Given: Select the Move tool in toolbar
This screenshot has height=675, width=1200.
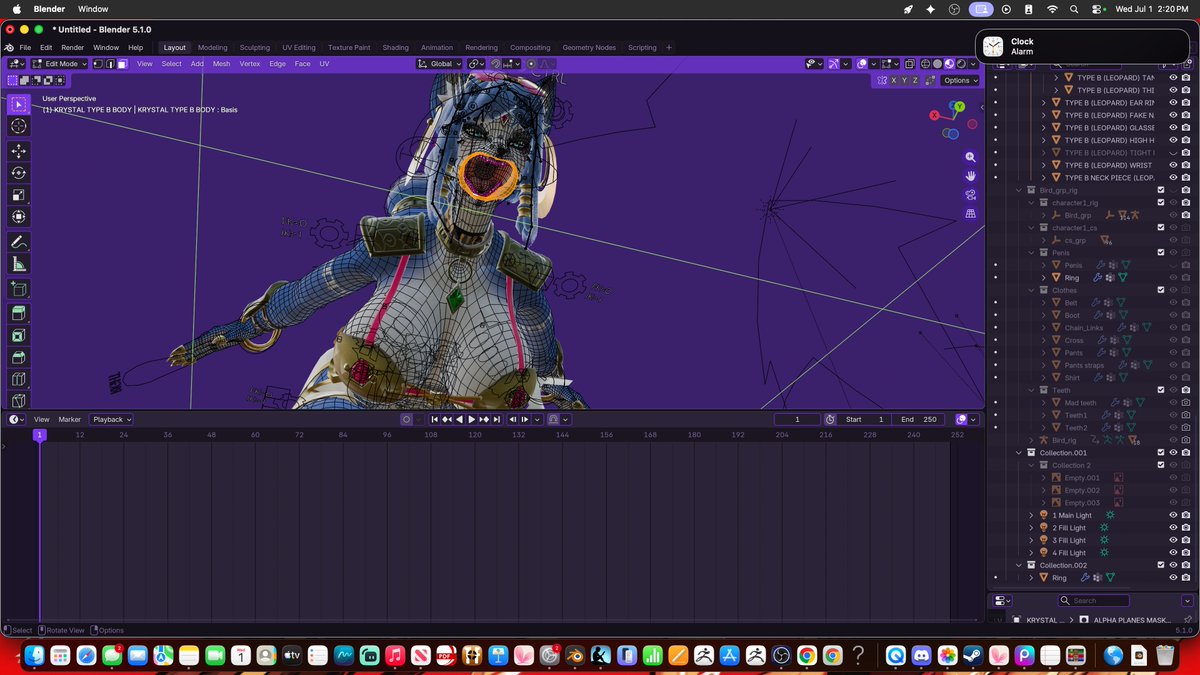Looking at the screenshot, I should click(x=19, y=150).
